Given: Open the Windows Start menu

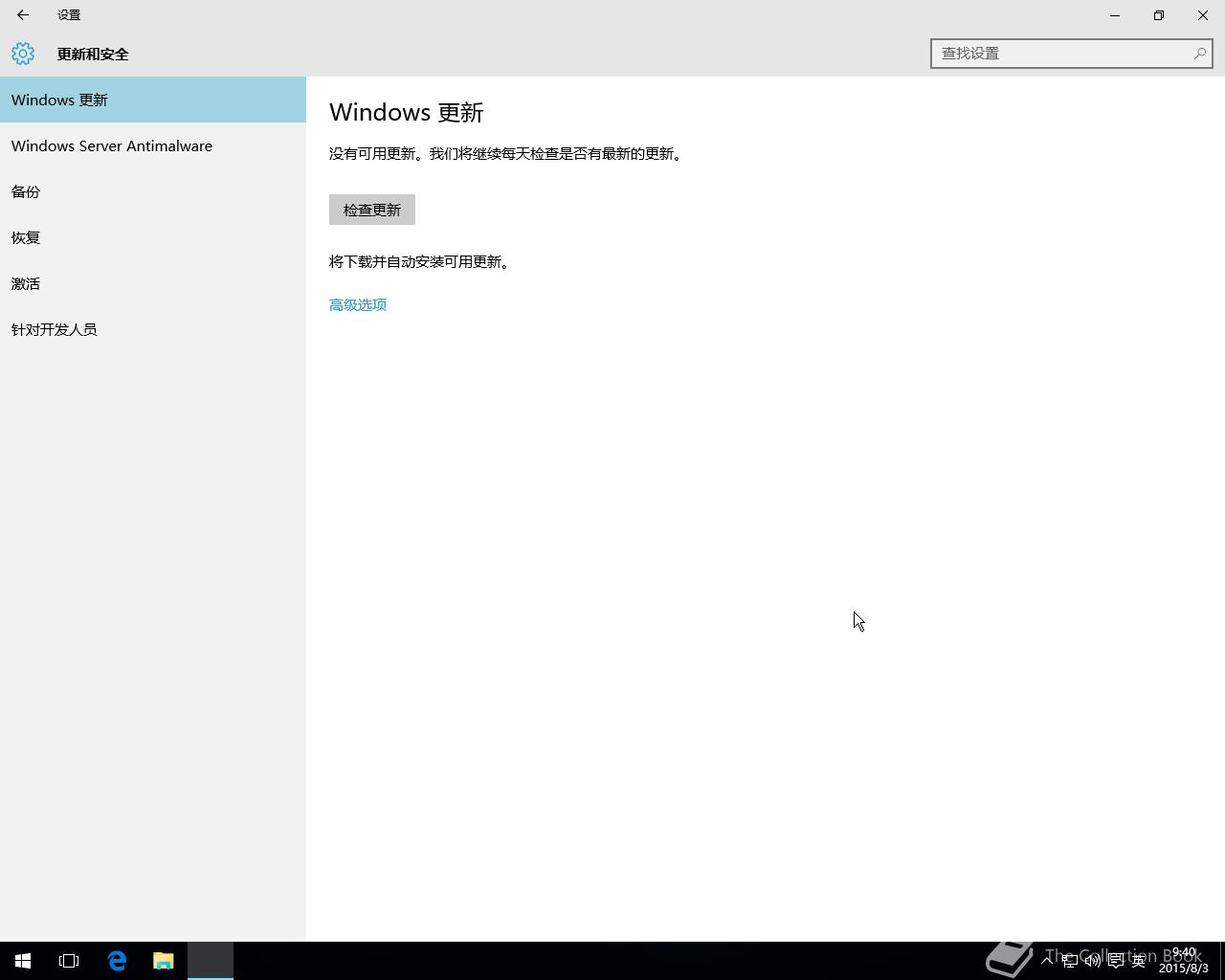Looking at the screenshot, I should click(x=23, y=961).
